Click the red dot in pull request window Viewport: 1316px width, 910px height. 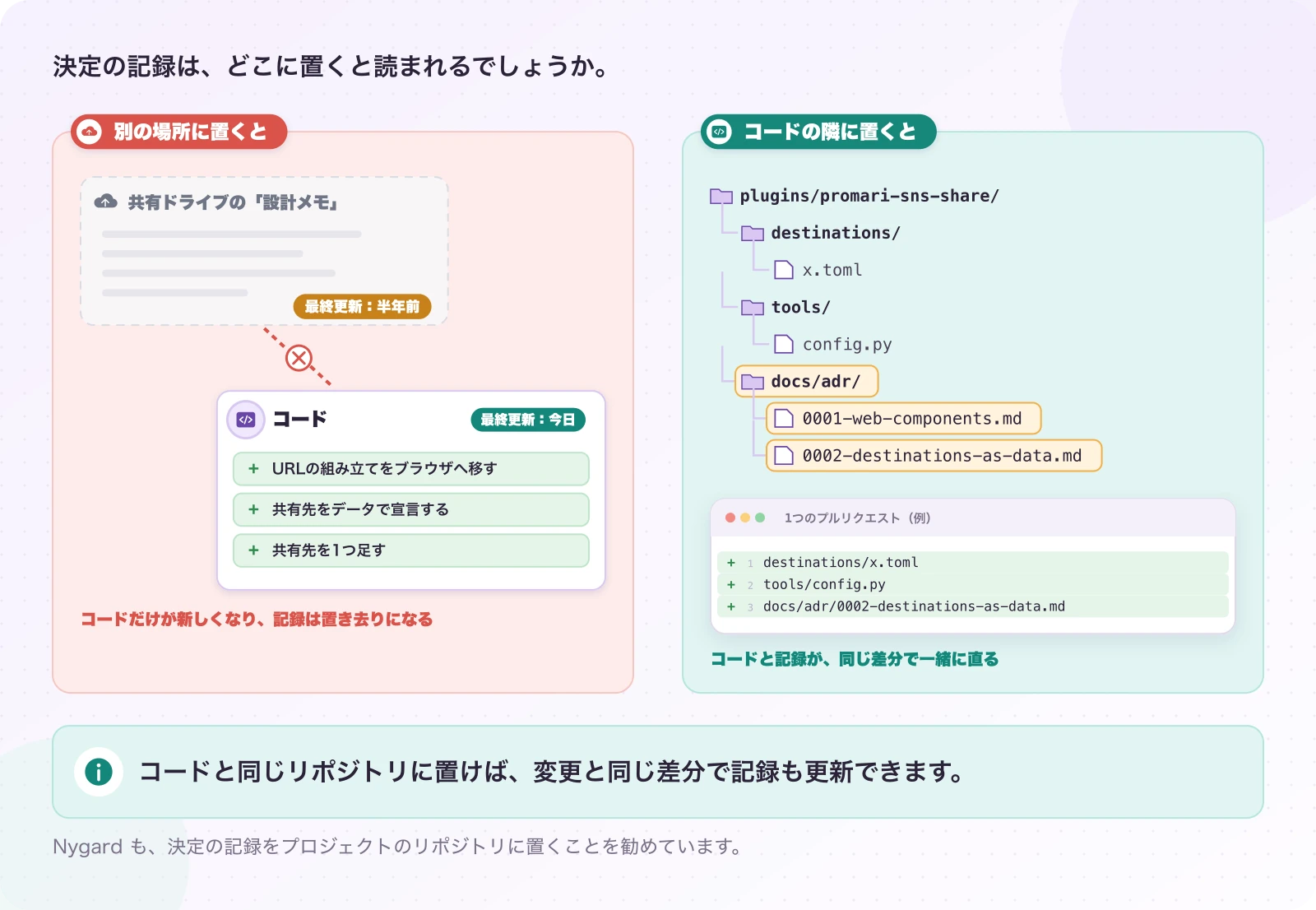(x=730, y=518)
